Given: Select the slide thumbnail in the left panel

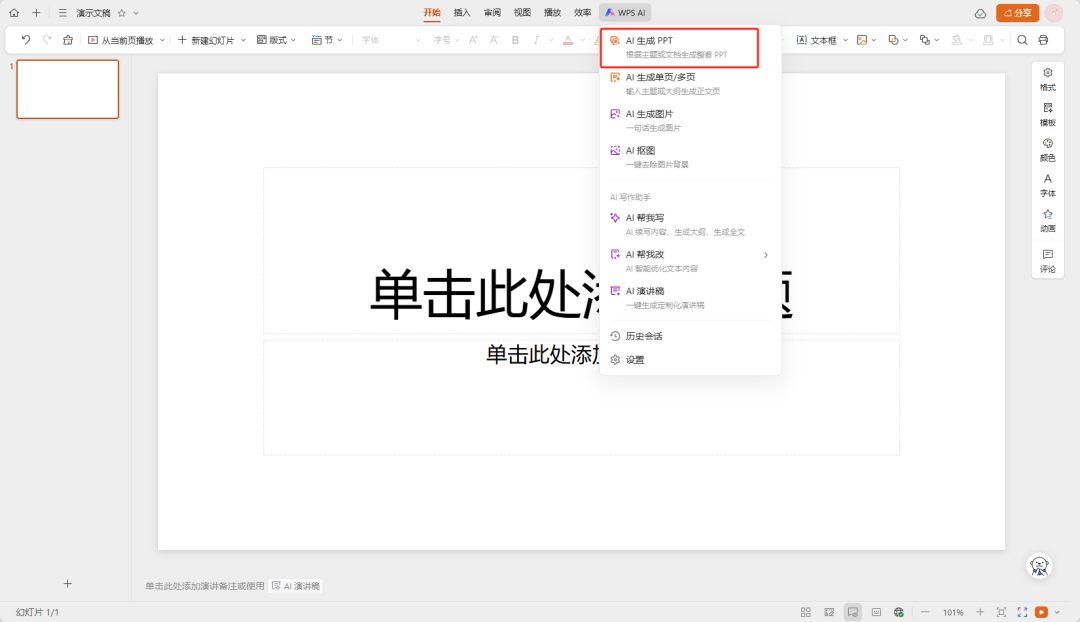Looking at the screenshot, I should coord(67,89).
